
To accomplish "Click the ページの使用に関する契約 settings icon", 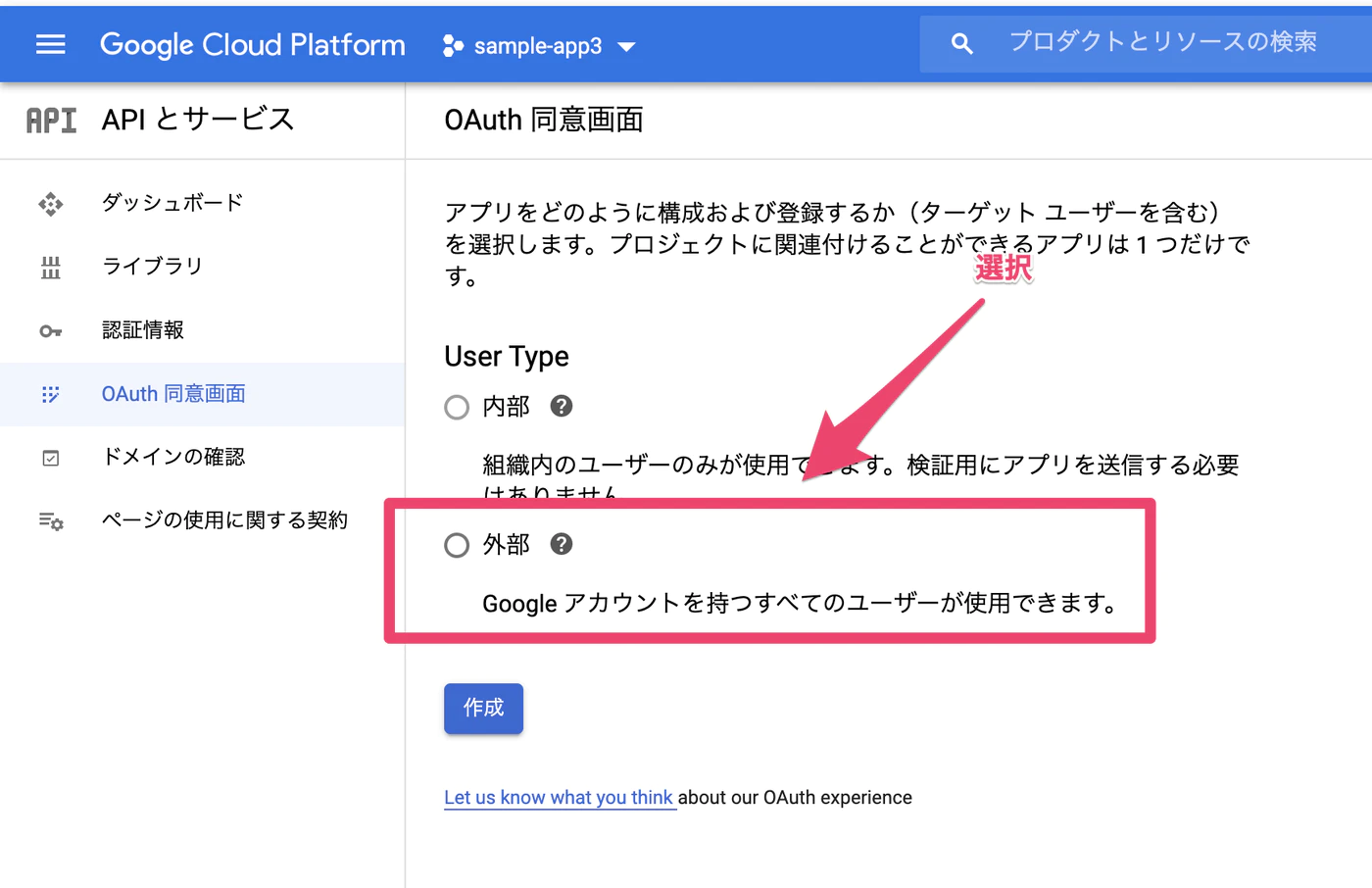I will click(51, 521).
